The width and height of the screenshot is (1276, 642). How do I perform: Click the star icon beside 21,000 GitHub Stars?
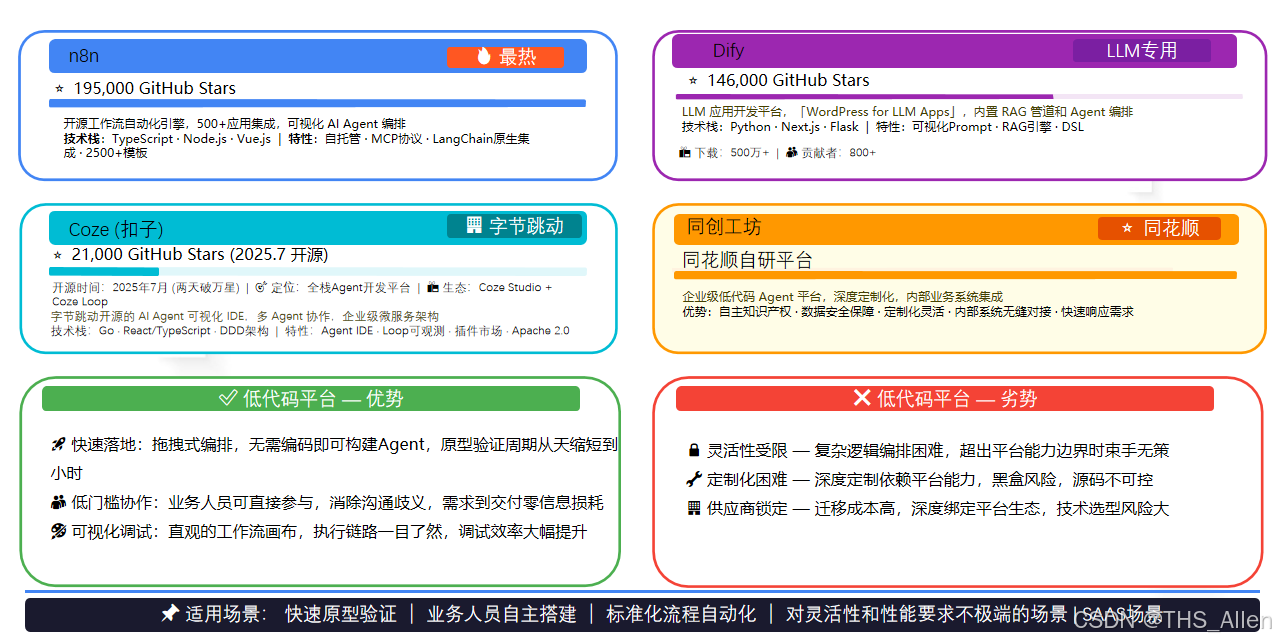tap(57, 255)
